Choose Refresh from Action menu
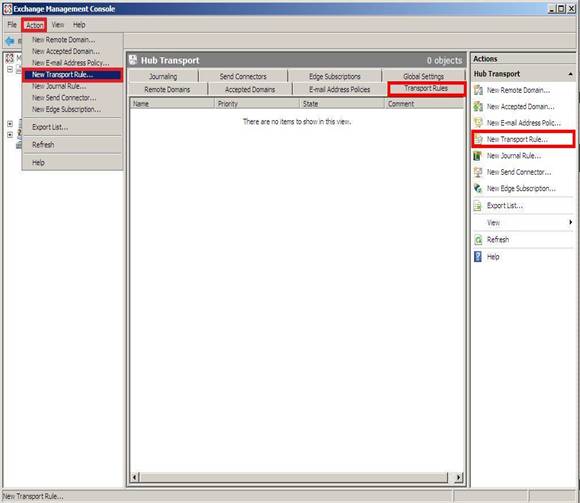 coord(72,145)
